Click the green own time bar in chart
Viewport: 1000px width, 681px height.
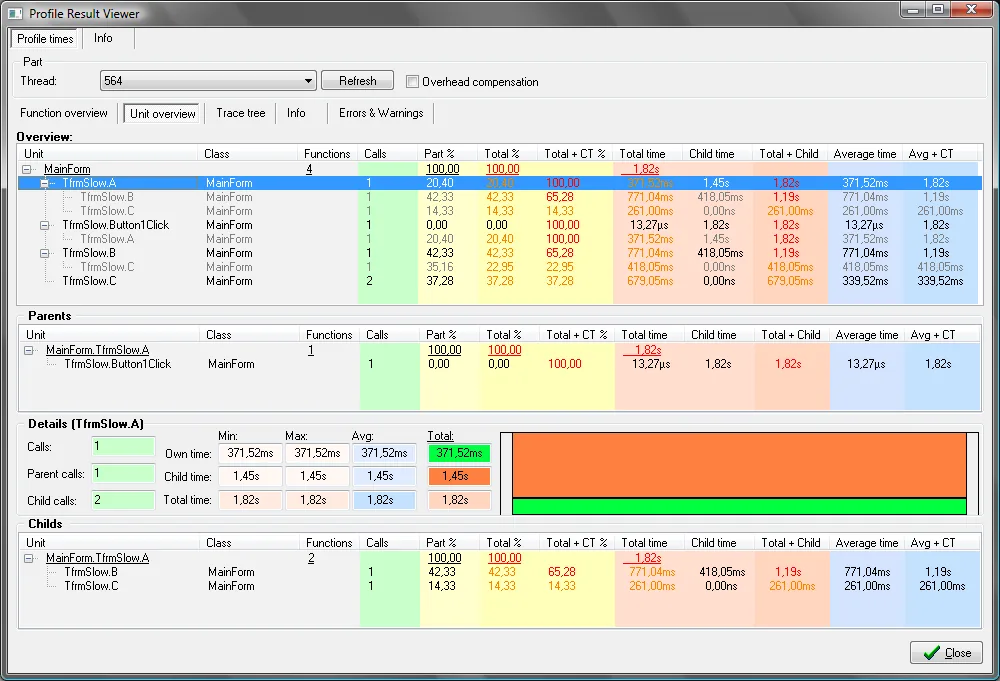(x=739, y=506)
